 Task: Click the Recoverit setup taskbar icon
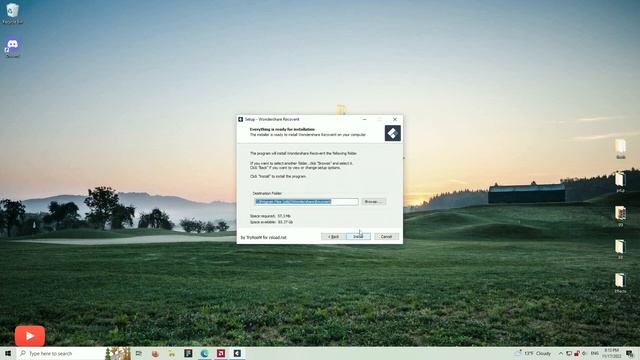click(x=237, y=353)
